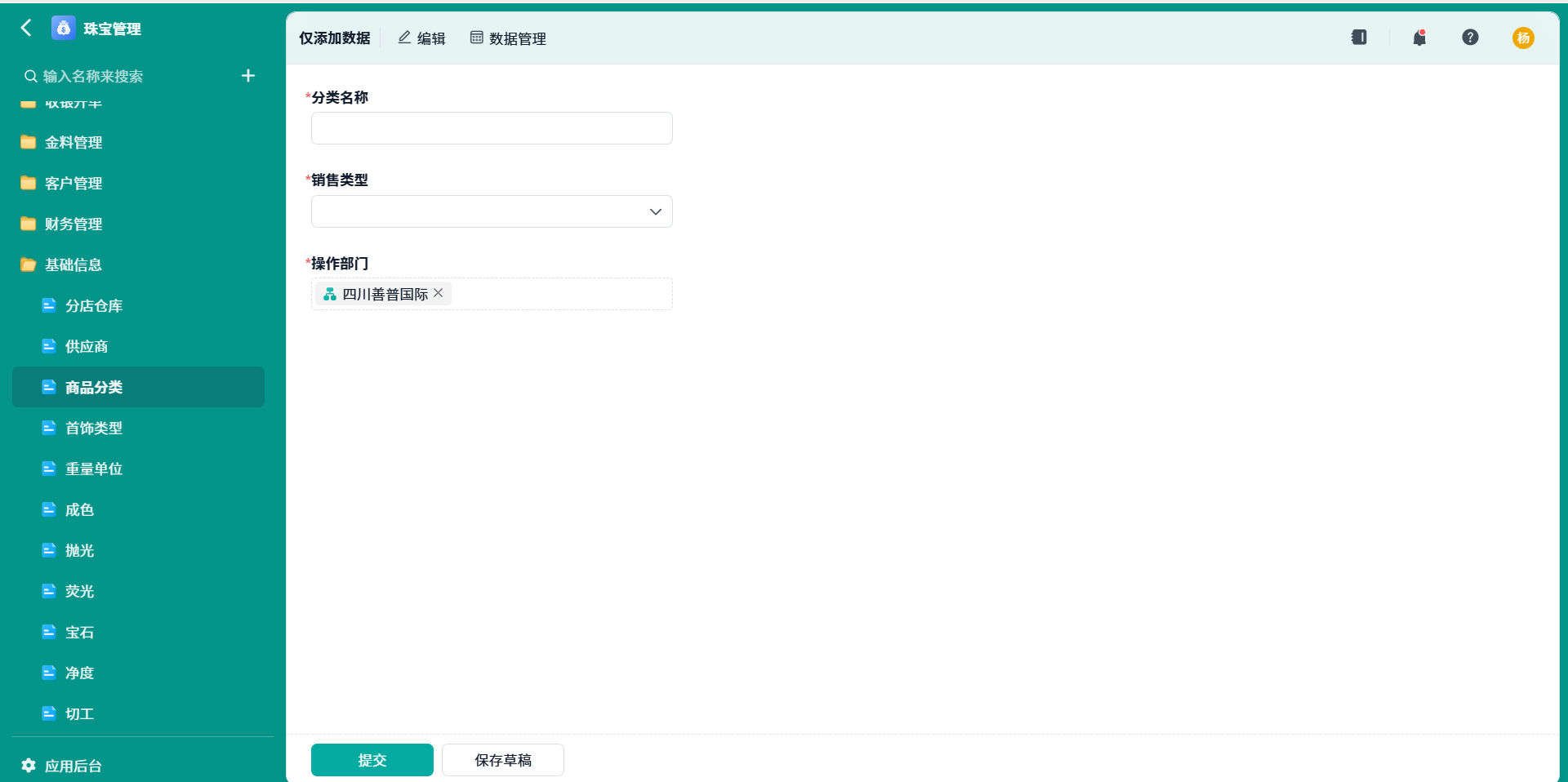This screenshot has height=782, width=1568.
Task: Click the 保存草稿 button
Action: [x=503, y=760]
